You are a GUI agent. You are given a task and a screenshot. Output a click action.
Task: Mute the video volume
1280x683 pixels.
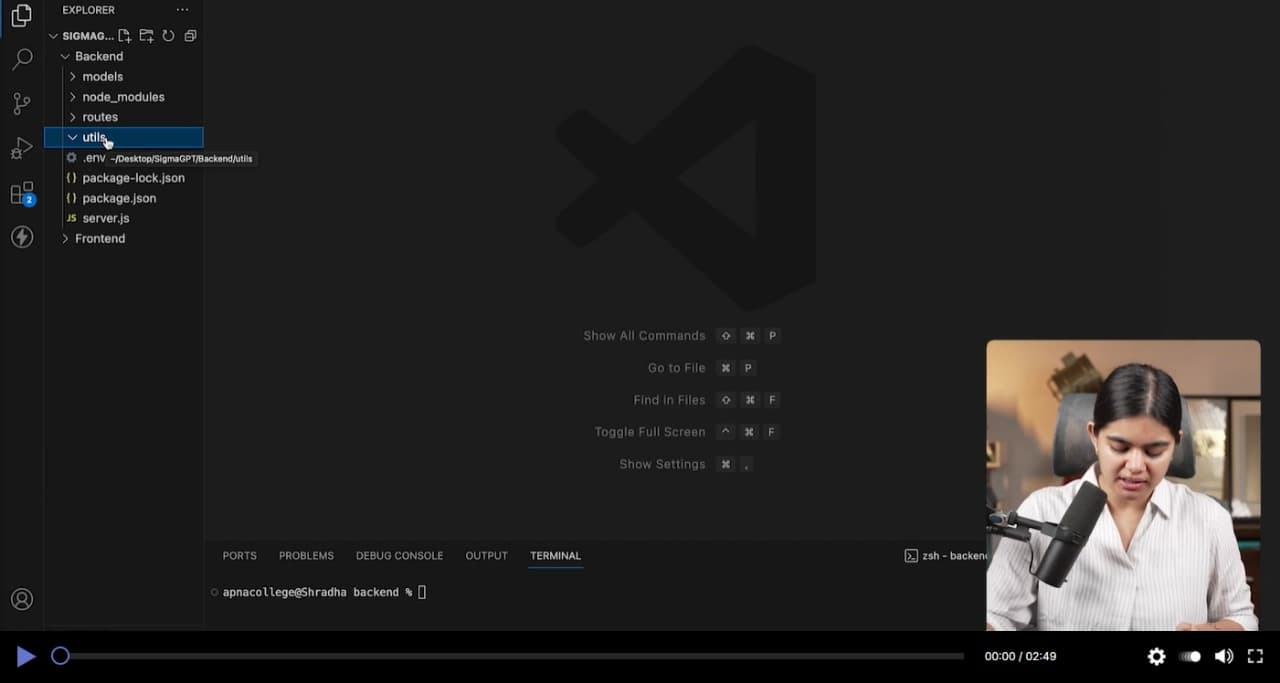(1223, 656)
